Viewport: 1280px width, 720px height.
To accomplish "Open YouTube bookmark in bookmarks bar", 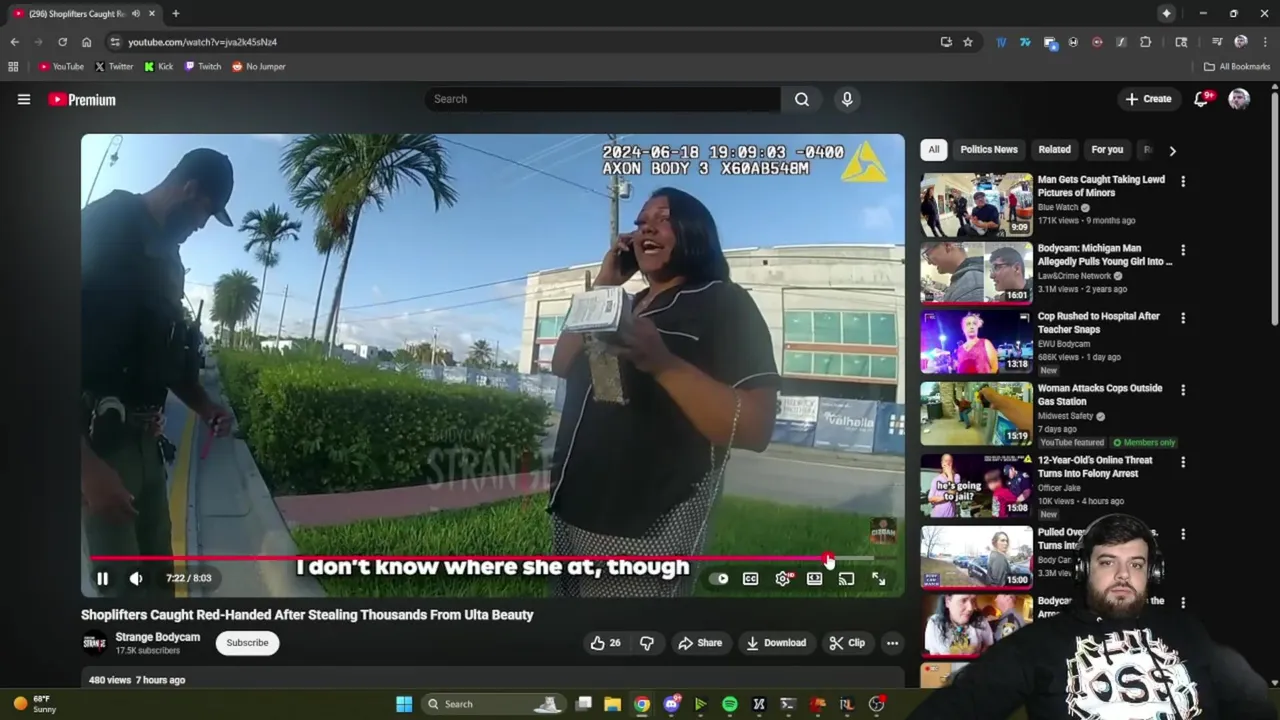I will 61,67.
